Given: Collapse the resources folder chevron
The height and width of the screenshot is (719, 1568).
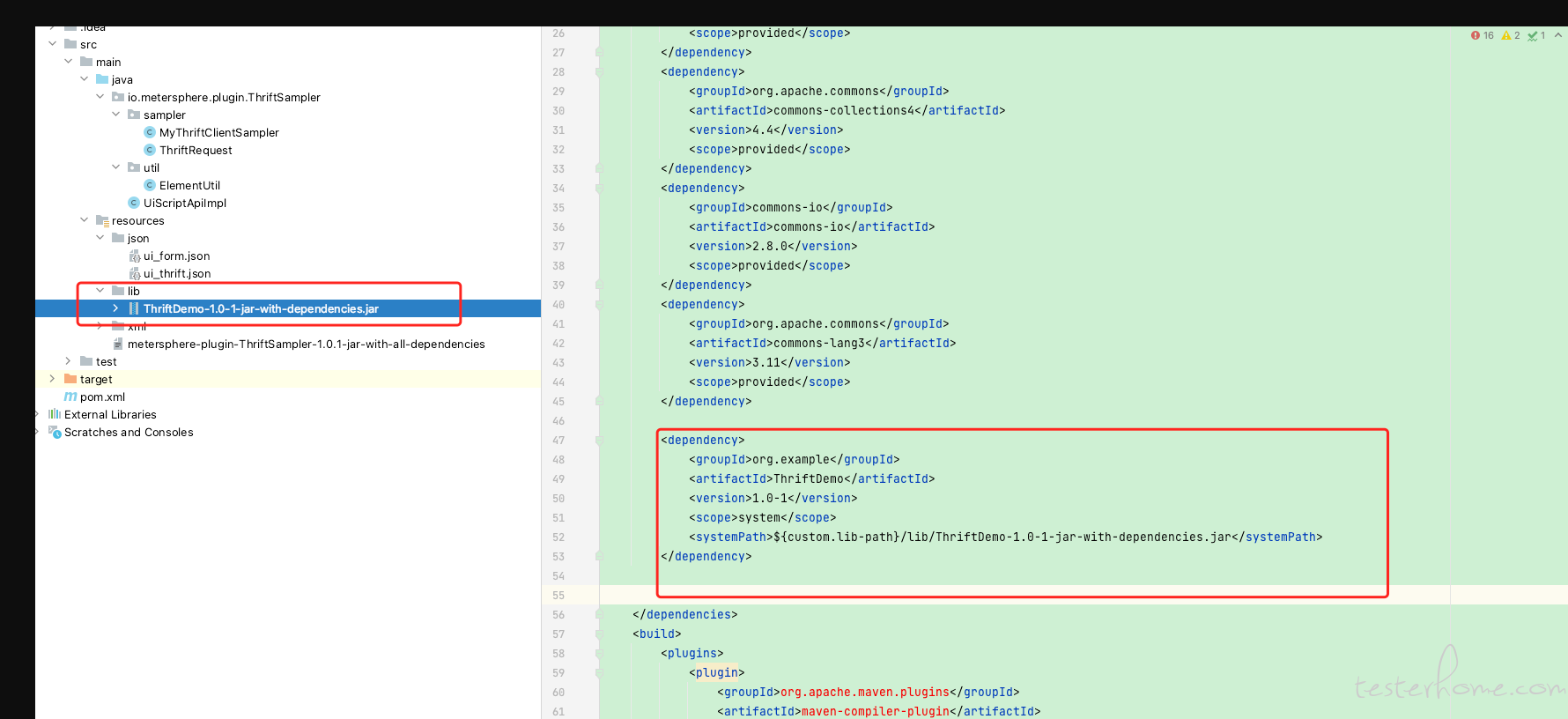Looking at the screenshot, I should (x=84, y=219).
